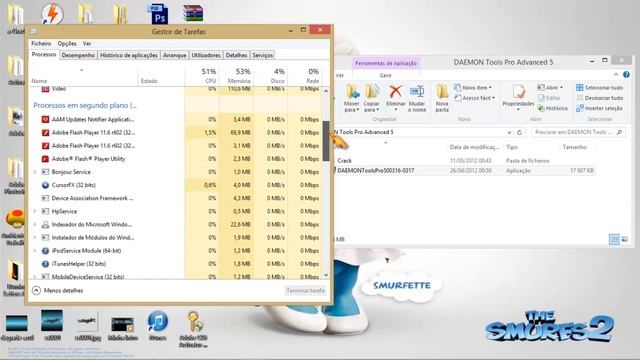Image resolution: width=640 pixels, height=360 pixels.
Task: Switch to the Desempenho tab
Action: pyautogui.click(x=78, y=55)
